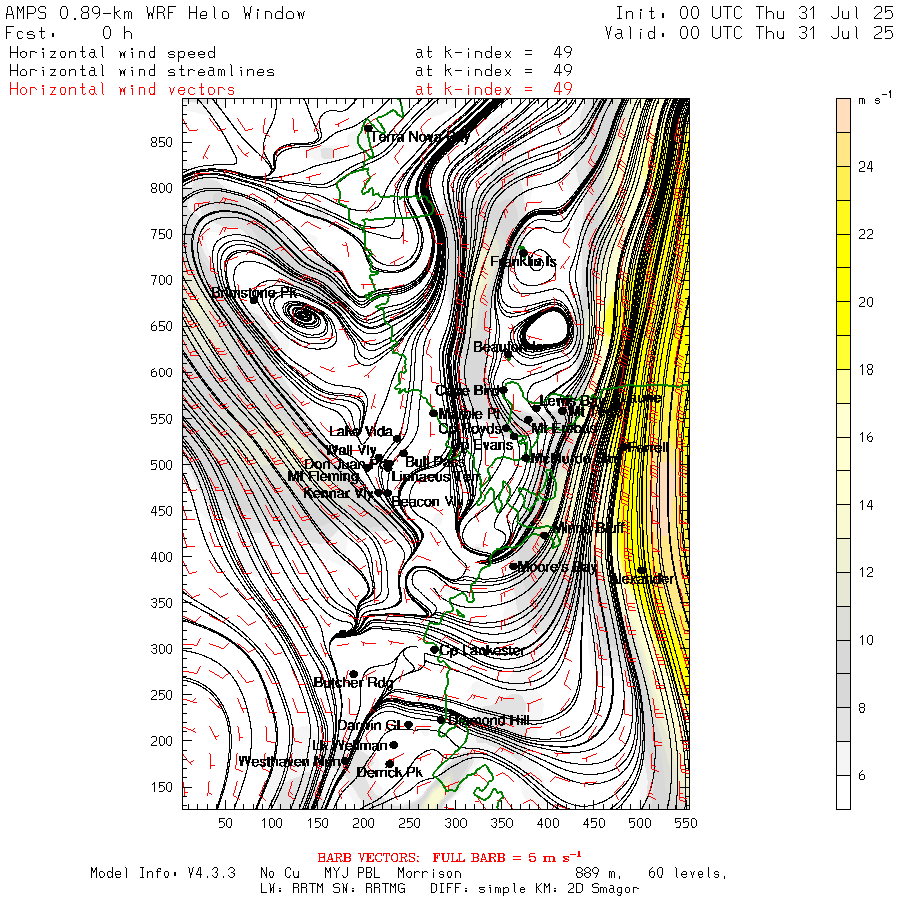Image resolution: width=900 pixels, height=900 pixels.
Task: Click the y-axis label 500
Action: (161, 464)
